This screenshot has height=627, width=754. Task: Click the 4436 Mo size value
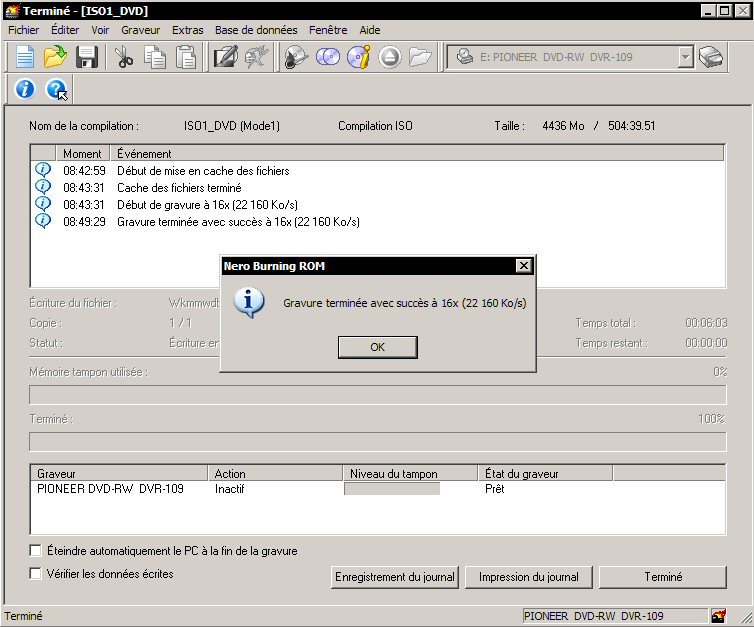pos(563,125)
